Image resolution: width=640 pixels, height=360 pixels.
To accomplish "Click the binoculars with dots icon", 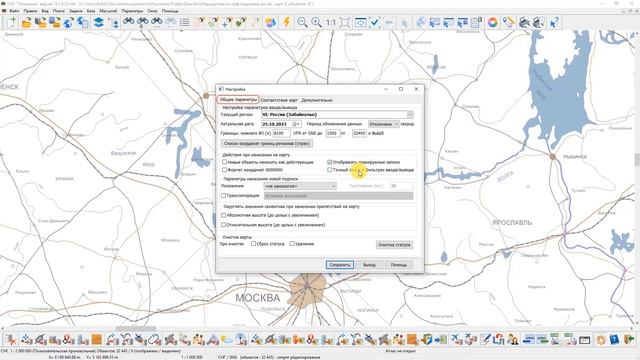I will [x=156, y=22].
